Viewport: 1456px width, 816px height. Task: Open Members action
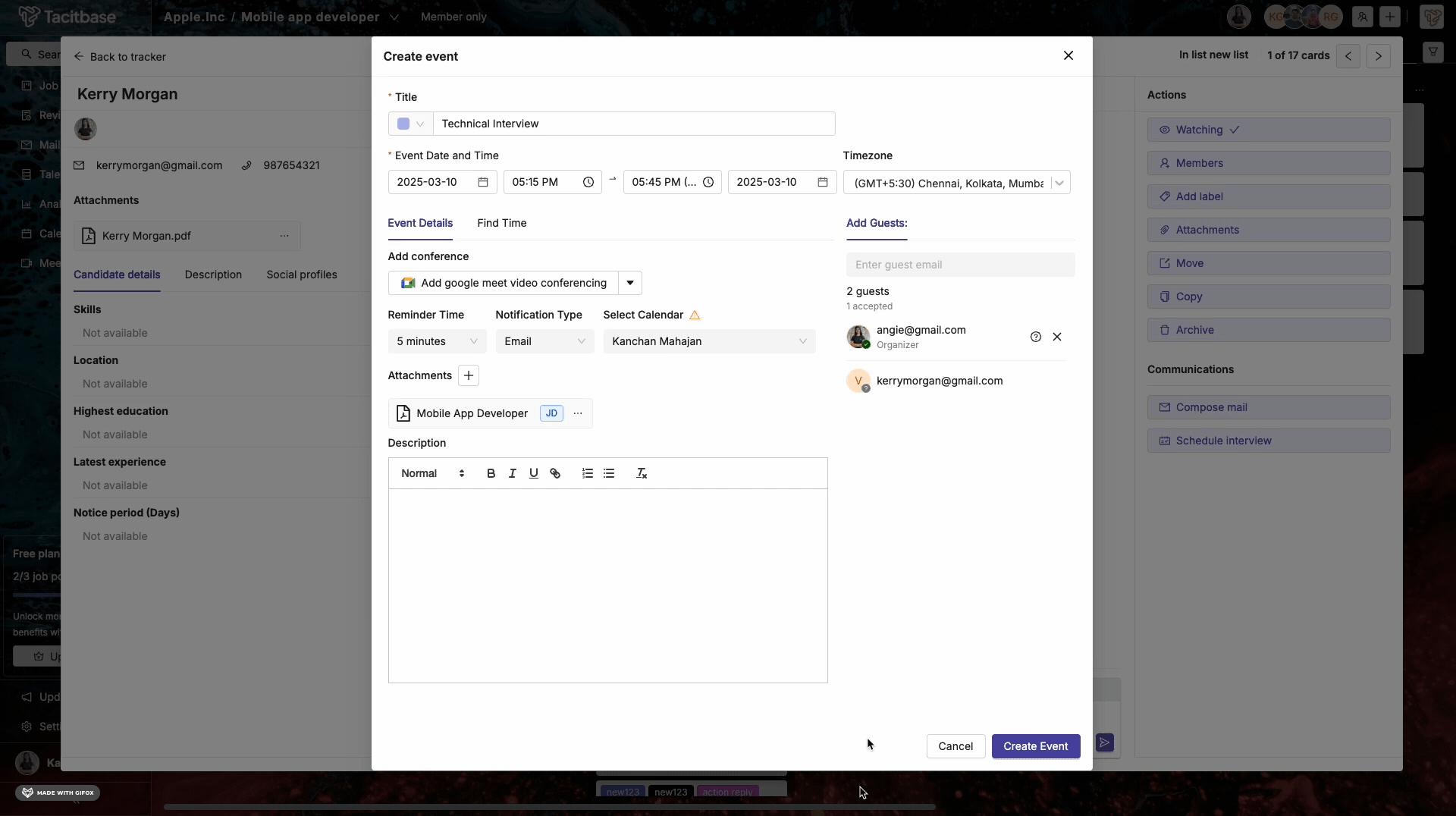pyautogui.click(x=1269, y=163)
